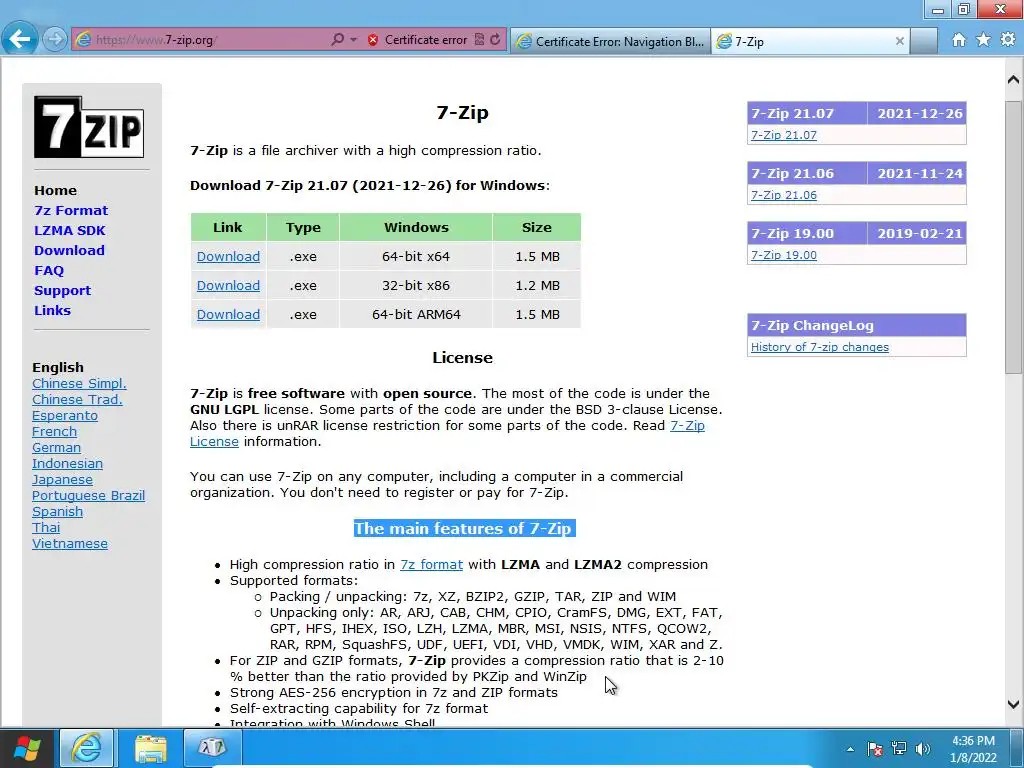1024x768 pixels.
Task: Open the Windows Start button
Action: 27,748
